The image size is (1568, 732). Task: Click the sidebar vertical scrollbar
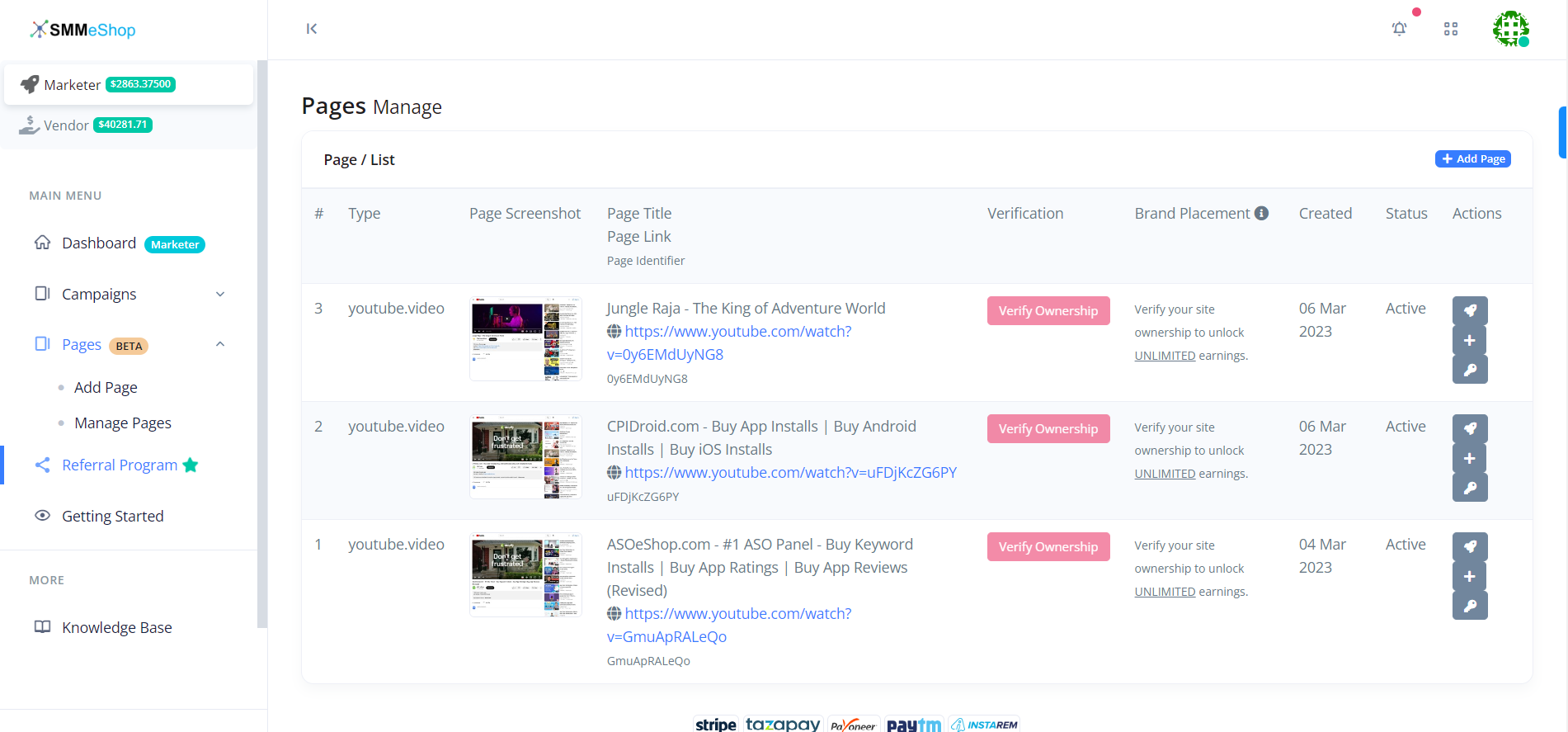pos(262,343)
